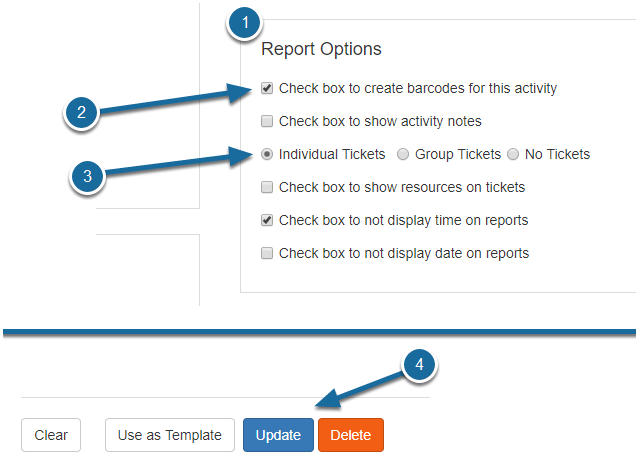Uncheck the not display time on reports box

coord(267,220)
